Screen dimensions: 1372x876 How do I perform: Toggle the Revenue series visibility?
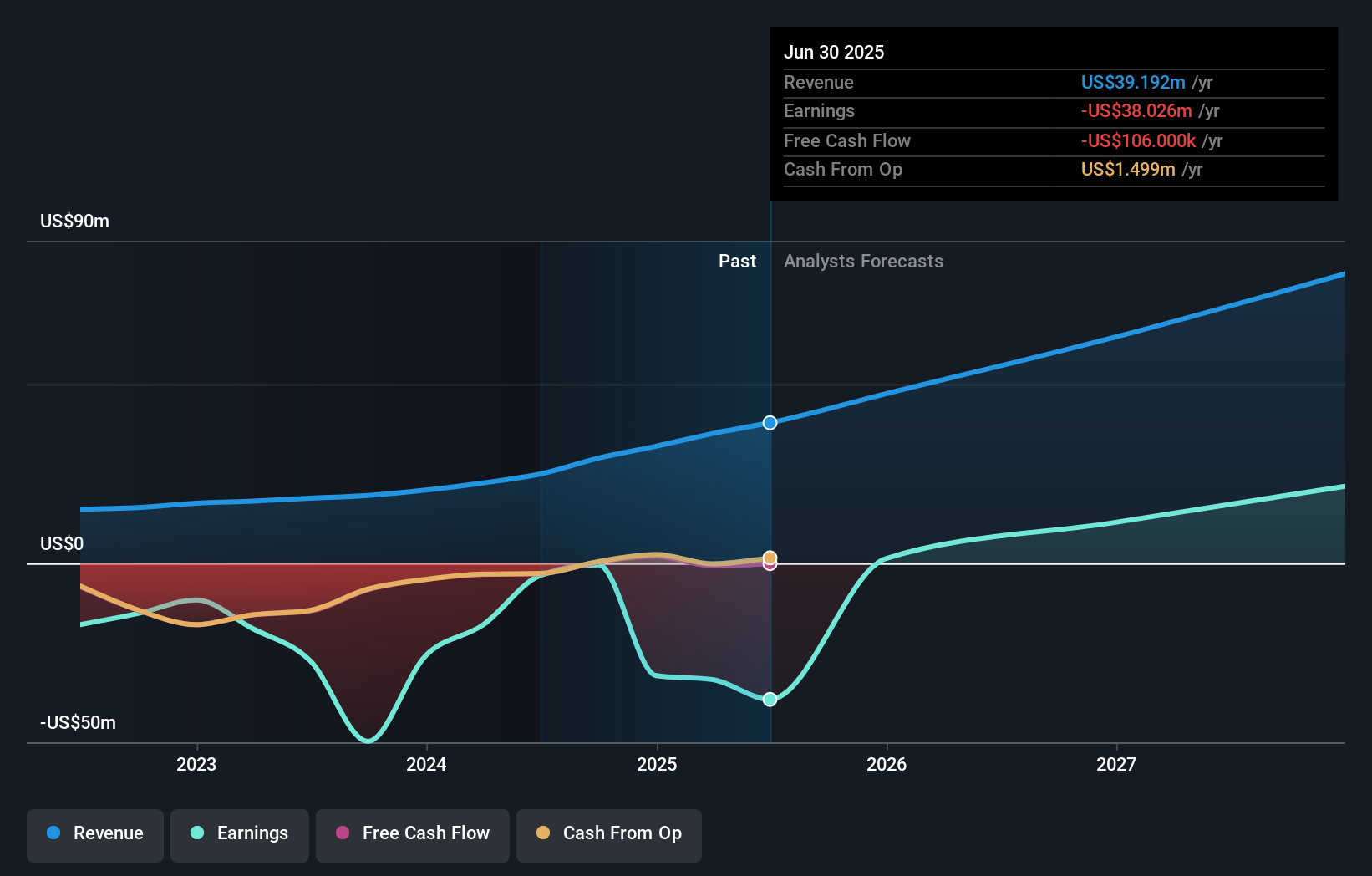[x=94, y=833]
